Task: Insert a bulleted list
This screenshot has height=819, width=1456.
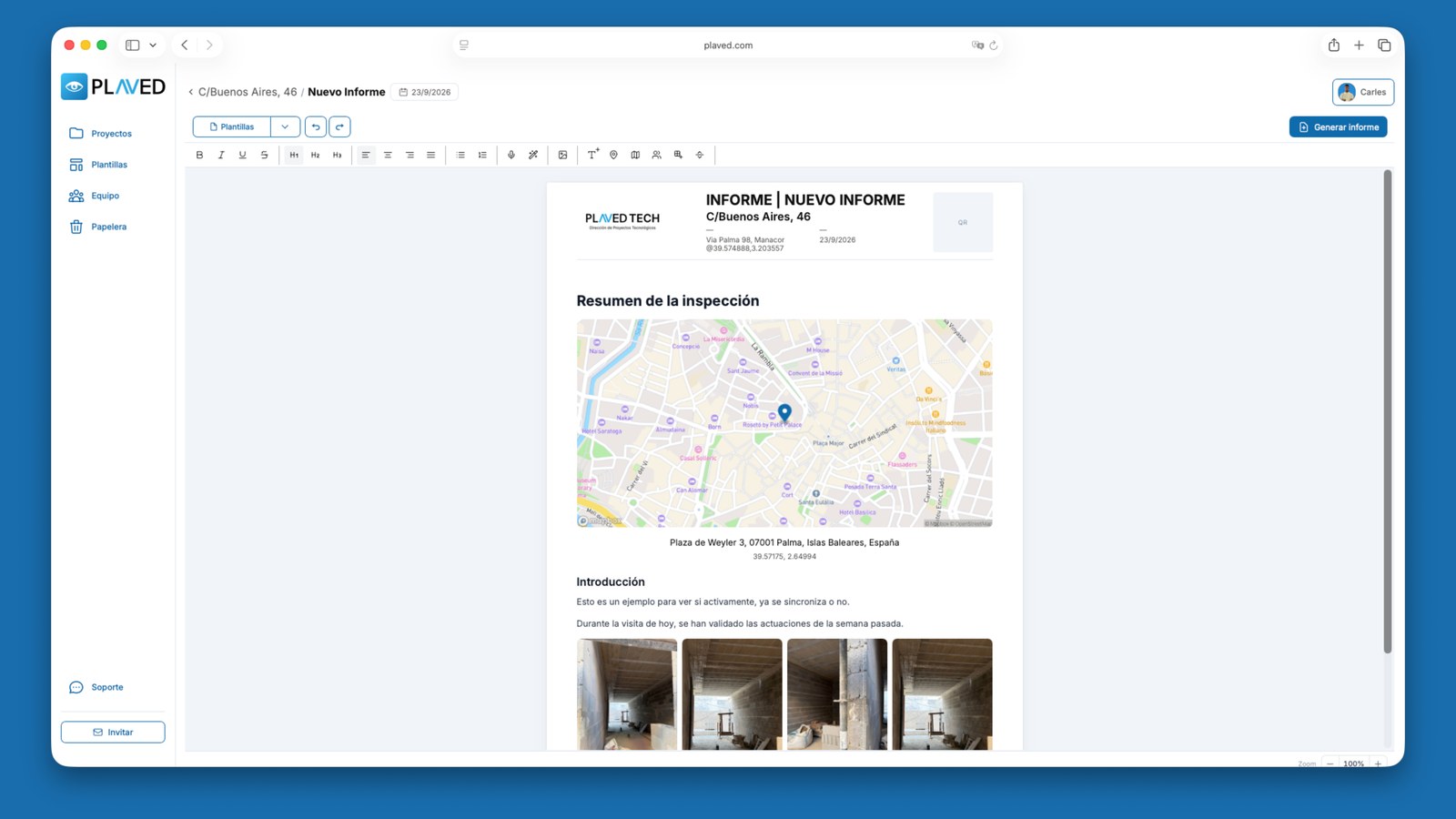Action: [x=460, y=155]
